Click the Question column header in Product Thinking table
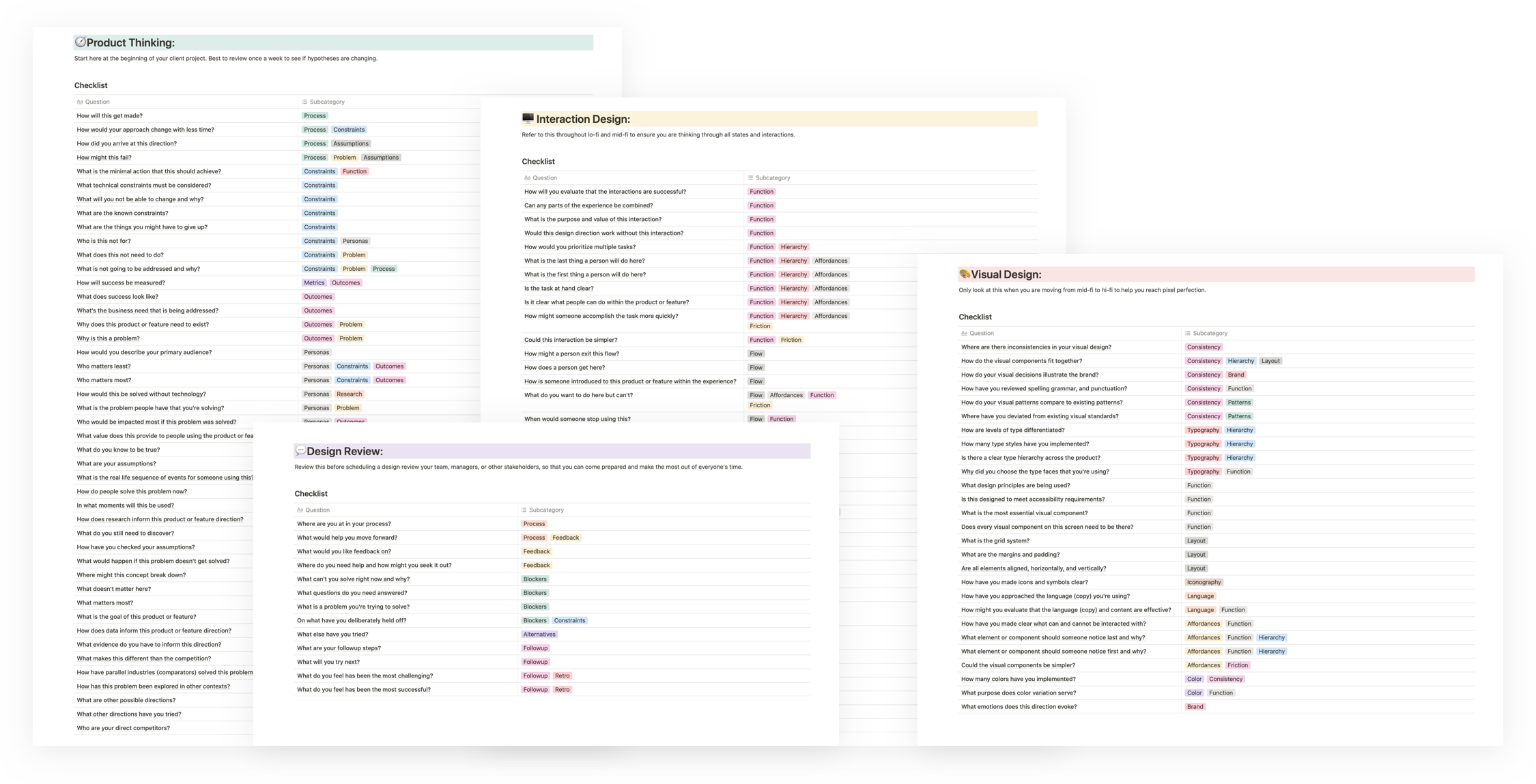1536x784 pixels. point(93,102)
